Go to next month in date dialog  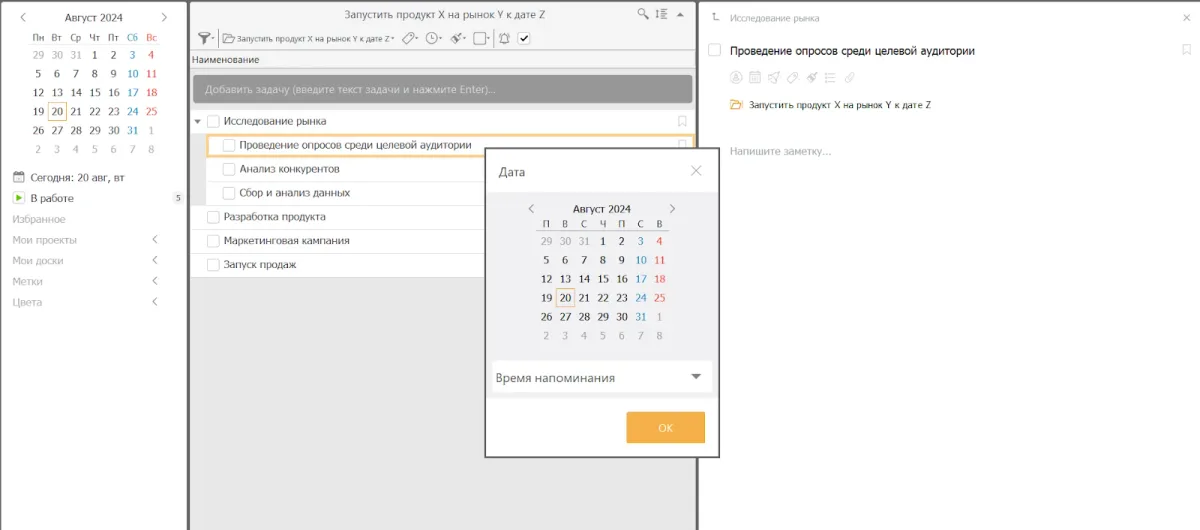tap(672, 209)
